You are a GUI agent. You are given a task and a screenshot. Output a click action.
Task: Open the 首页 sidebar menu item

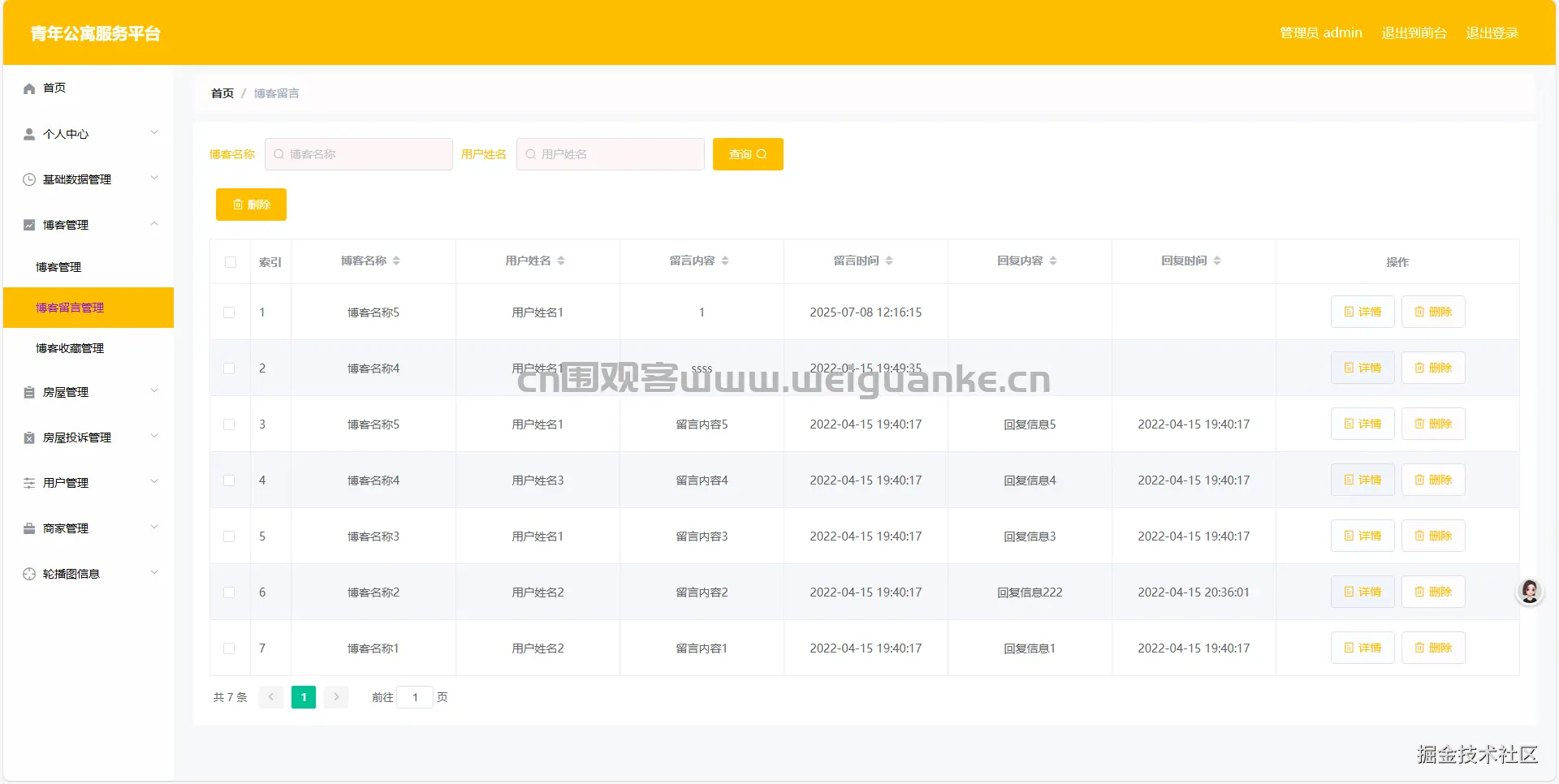(89, 88)
